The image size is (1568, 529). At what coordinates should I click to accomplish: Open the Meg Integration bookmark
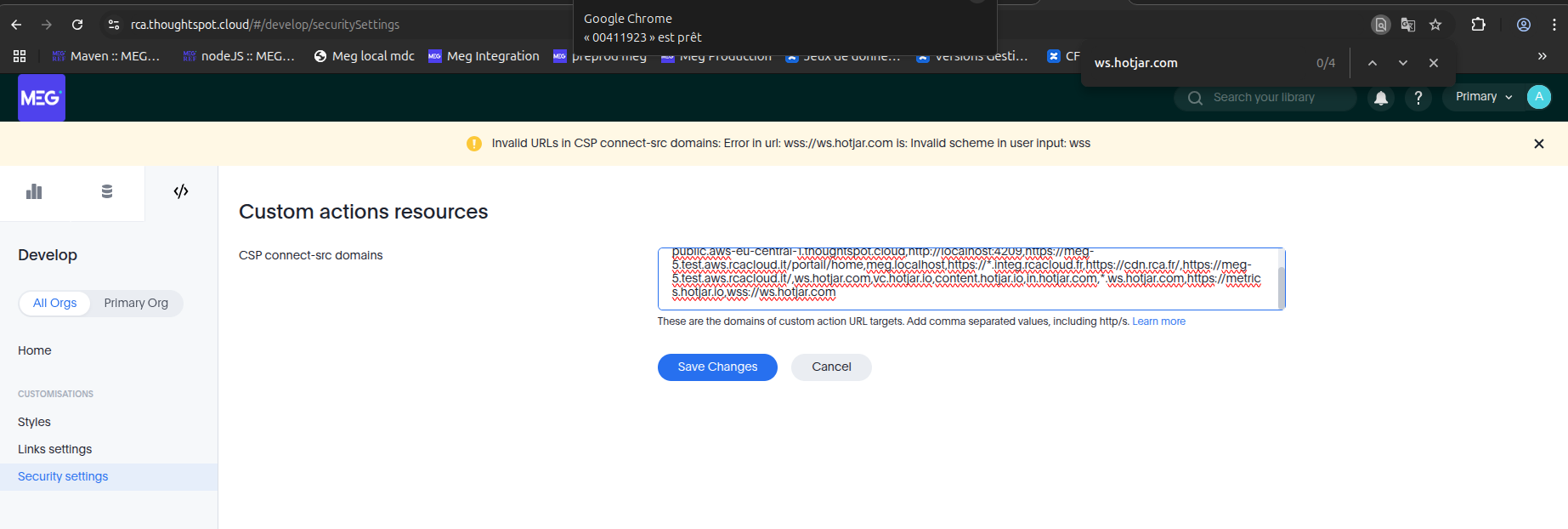[x=484, y=56]
